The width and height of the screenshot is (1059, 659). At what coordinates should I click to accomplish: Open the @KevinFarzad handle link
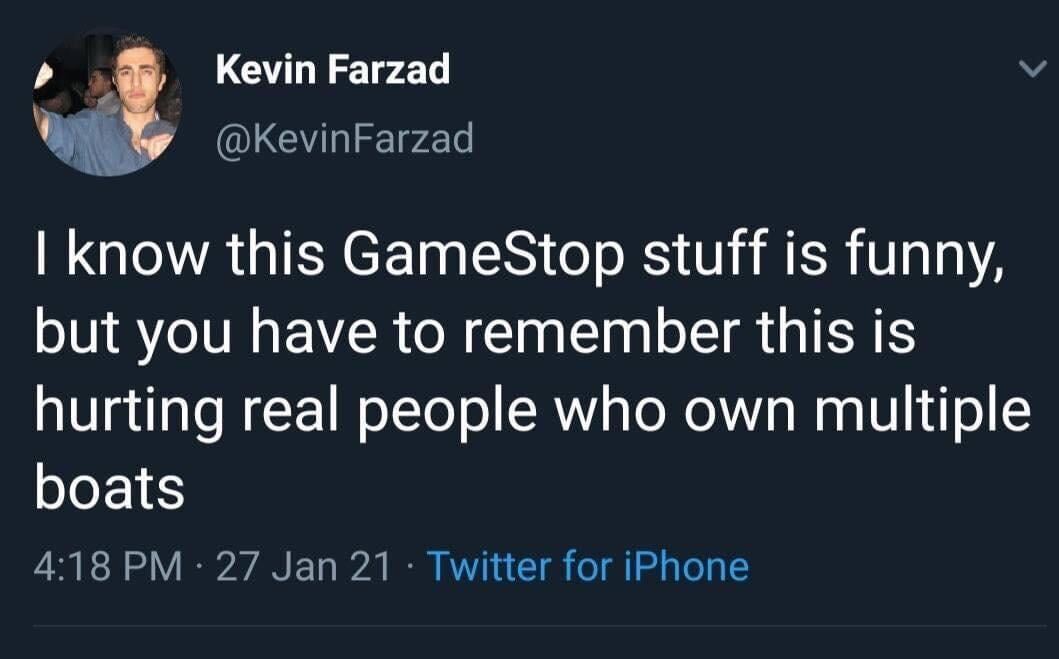pos(345,138)
